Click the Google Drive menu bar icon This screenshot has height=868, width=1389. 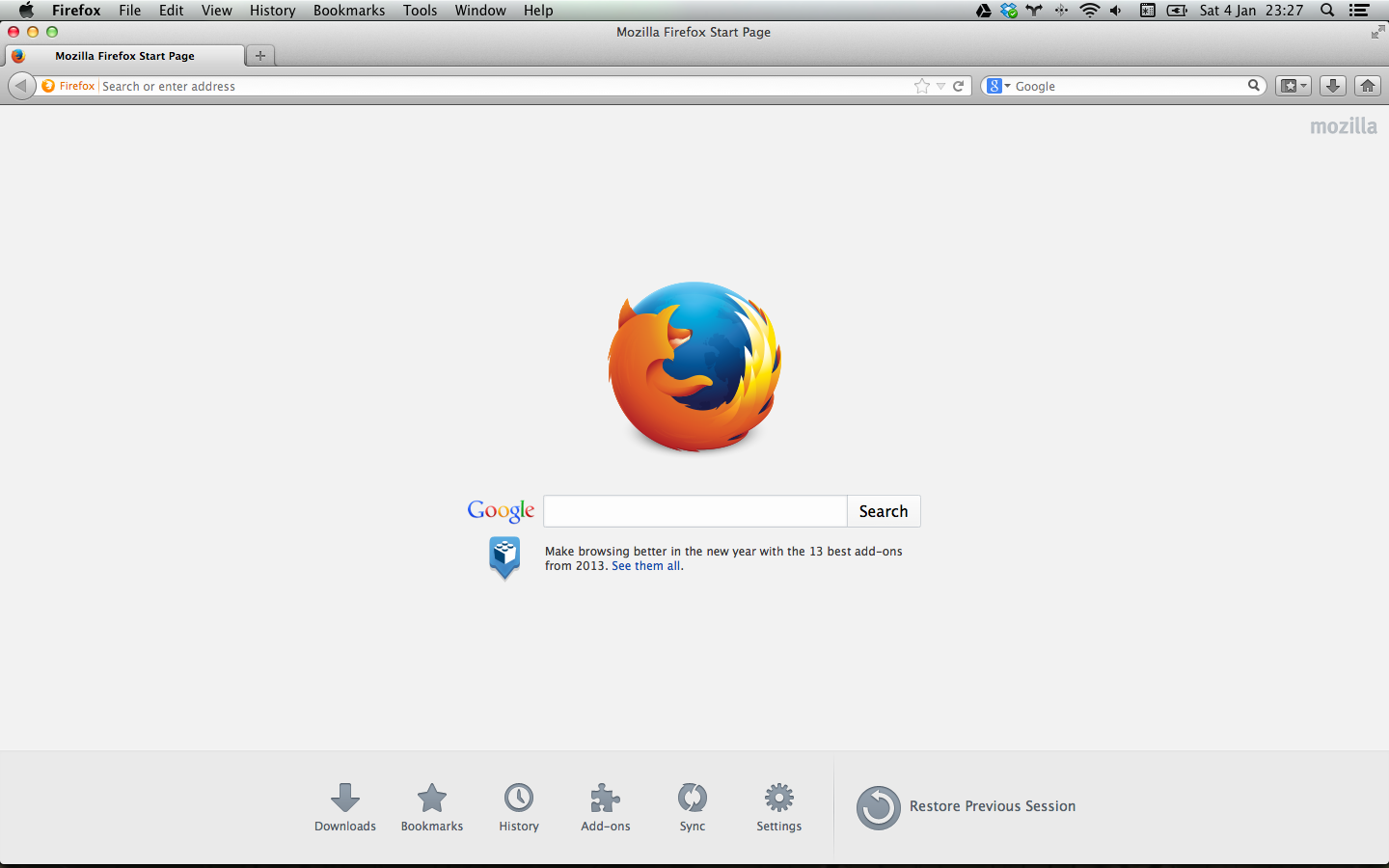984,11
